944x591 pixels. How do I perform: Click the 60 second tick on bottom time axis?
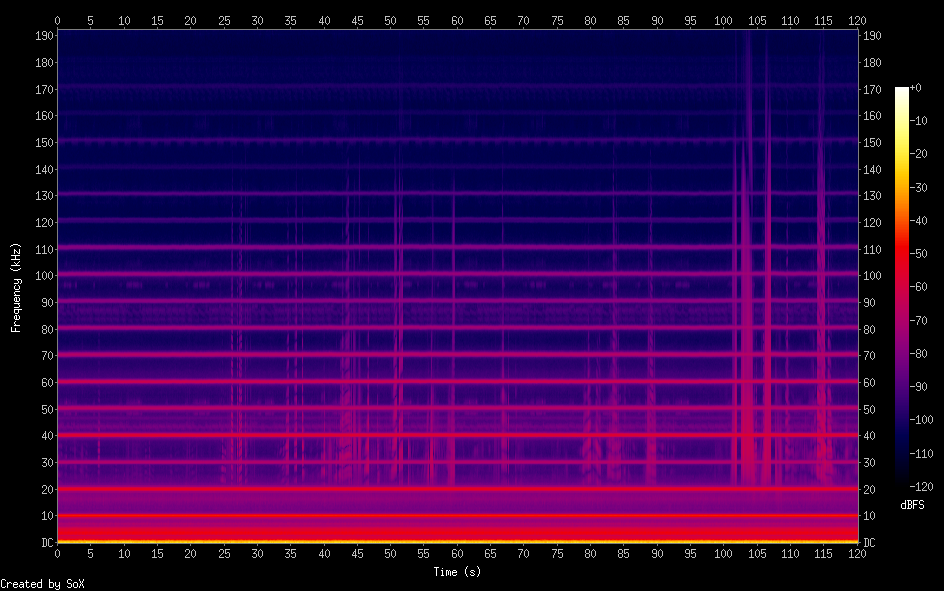(x=457, y=552)
